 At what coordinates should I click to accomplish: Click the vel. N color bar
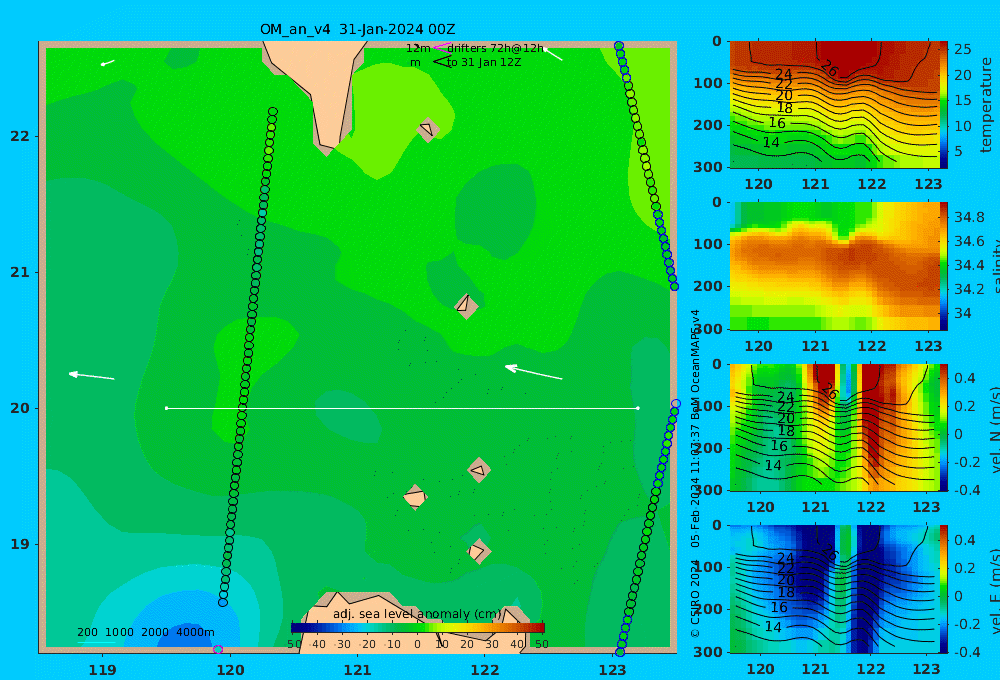click(944, 427)
